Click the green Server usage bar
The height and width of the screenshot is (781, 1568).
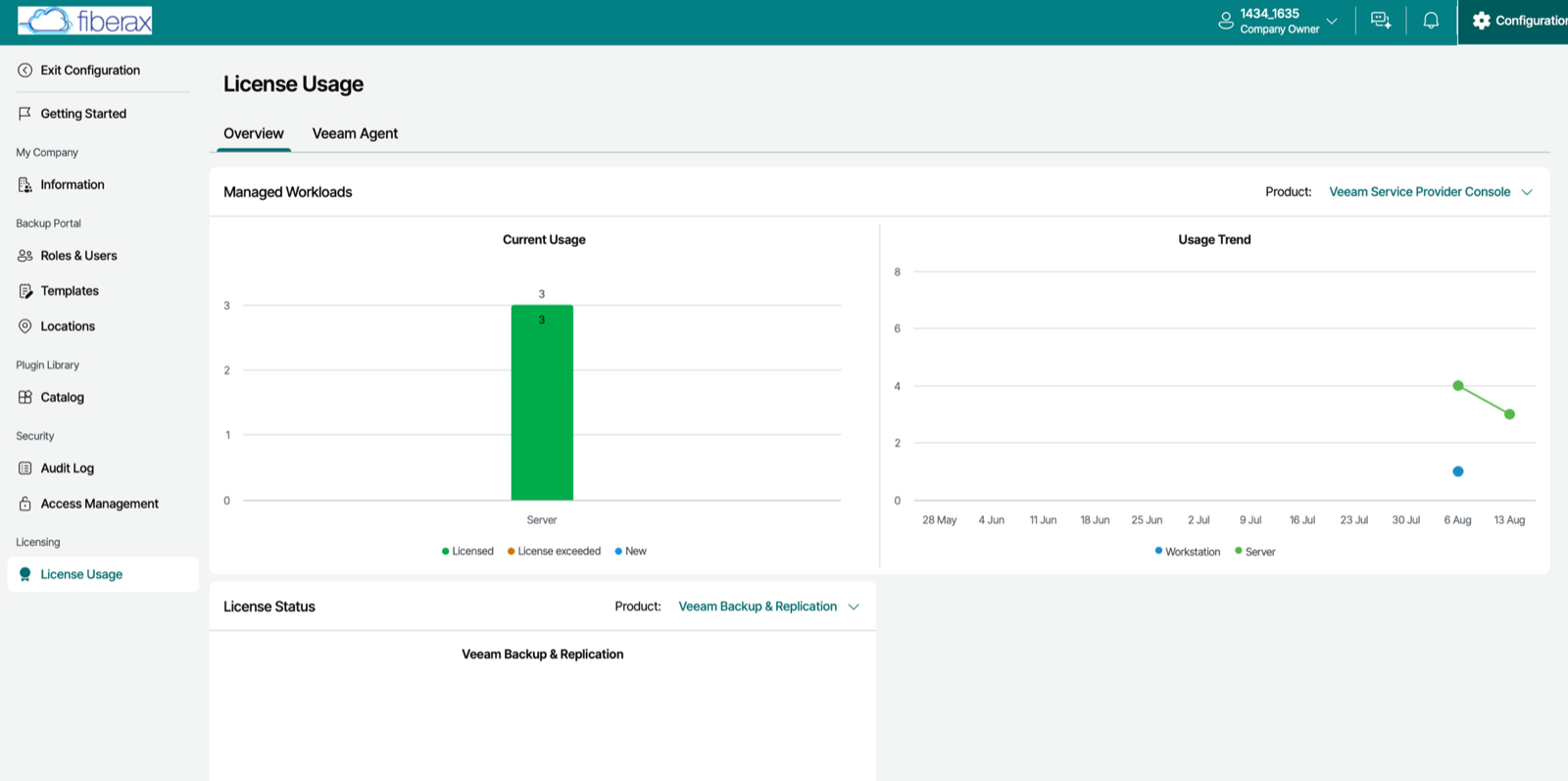click(x=542, y=403)
